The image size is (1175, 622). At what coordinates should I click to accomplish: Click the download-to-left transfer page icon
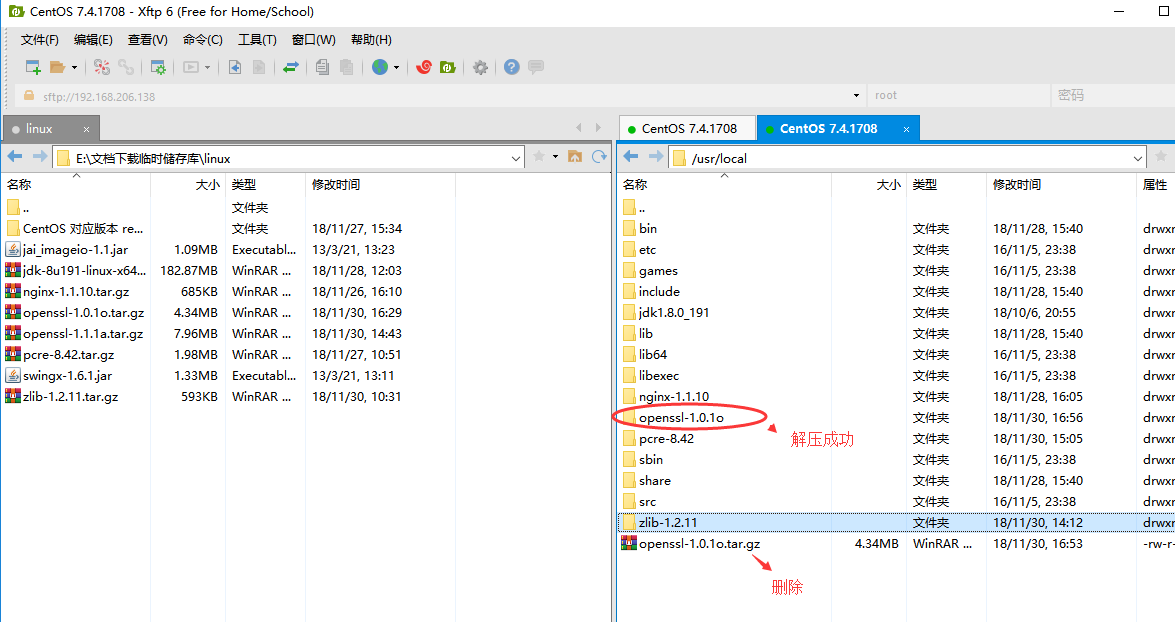point(235,67)
